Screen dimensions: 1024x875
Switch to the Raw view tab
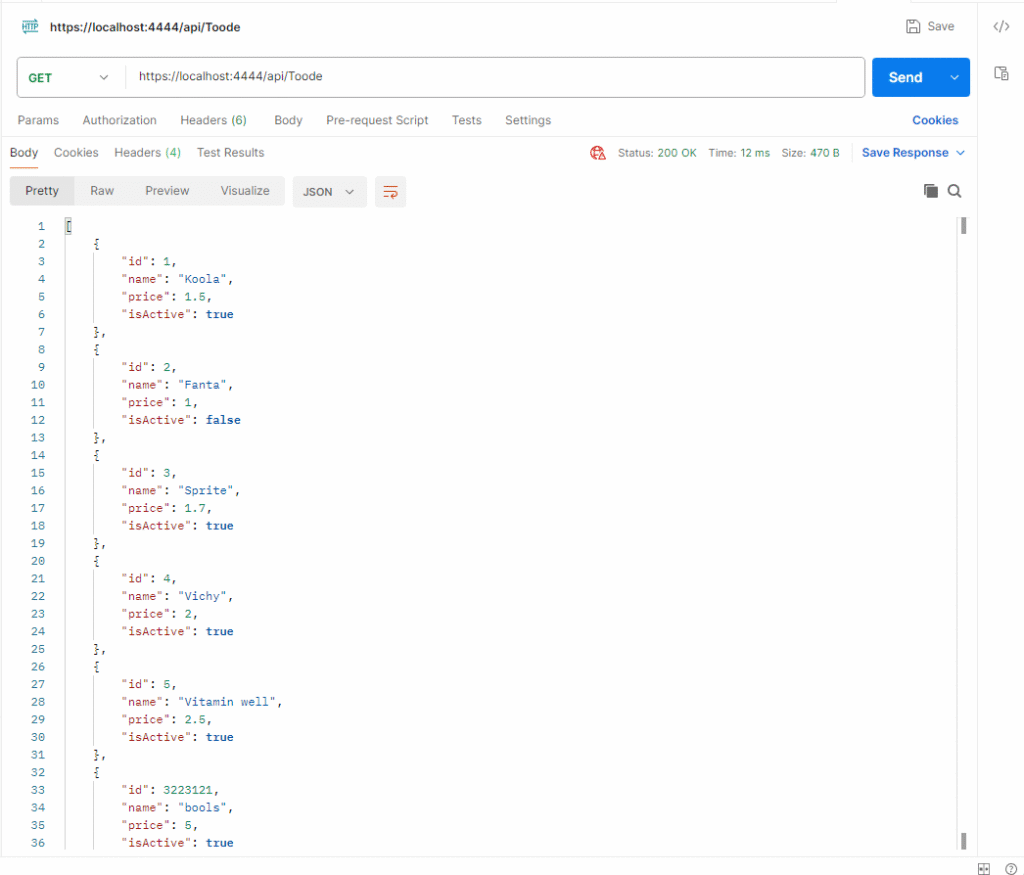coord(102,191)
